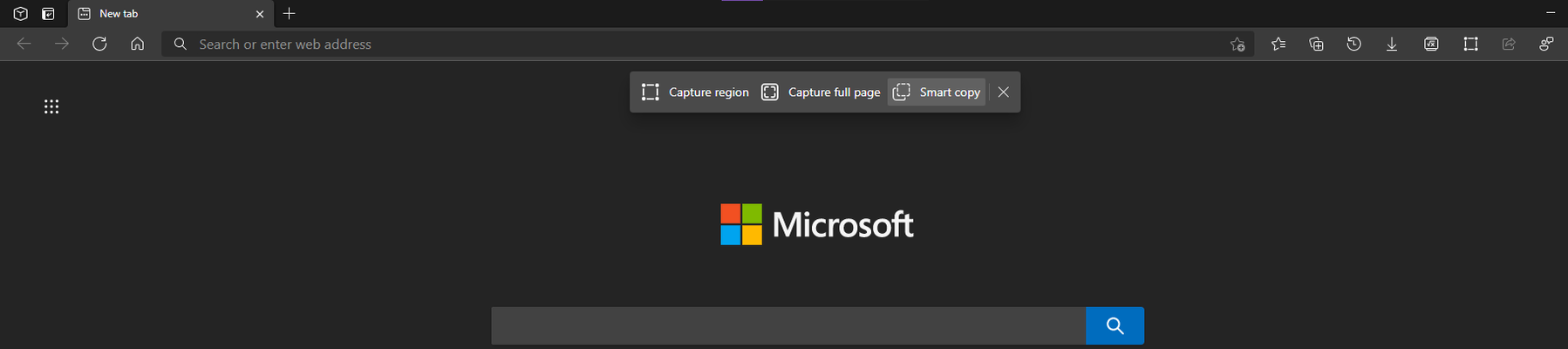This screenshot has height=349, width=1568.
Task: Open Collections panel
Action: click(1316, 44)
